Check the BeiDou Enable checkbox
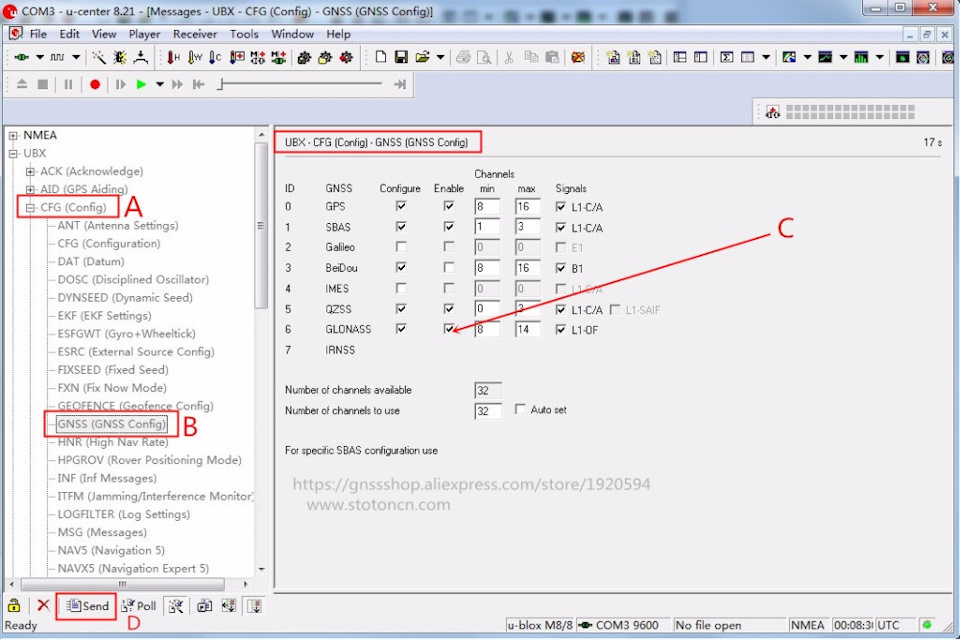 click(449, 268)
